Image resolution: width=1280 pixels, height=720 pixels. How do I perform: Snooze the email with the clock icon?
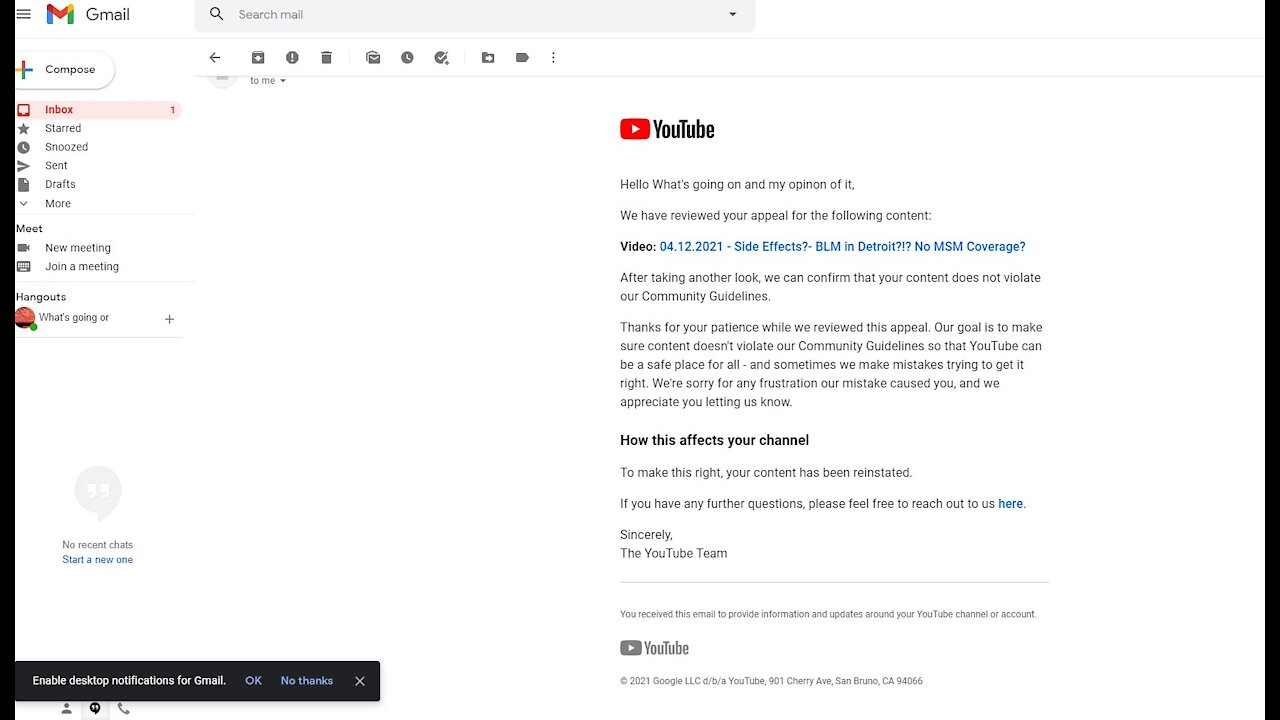click(407, 58)
